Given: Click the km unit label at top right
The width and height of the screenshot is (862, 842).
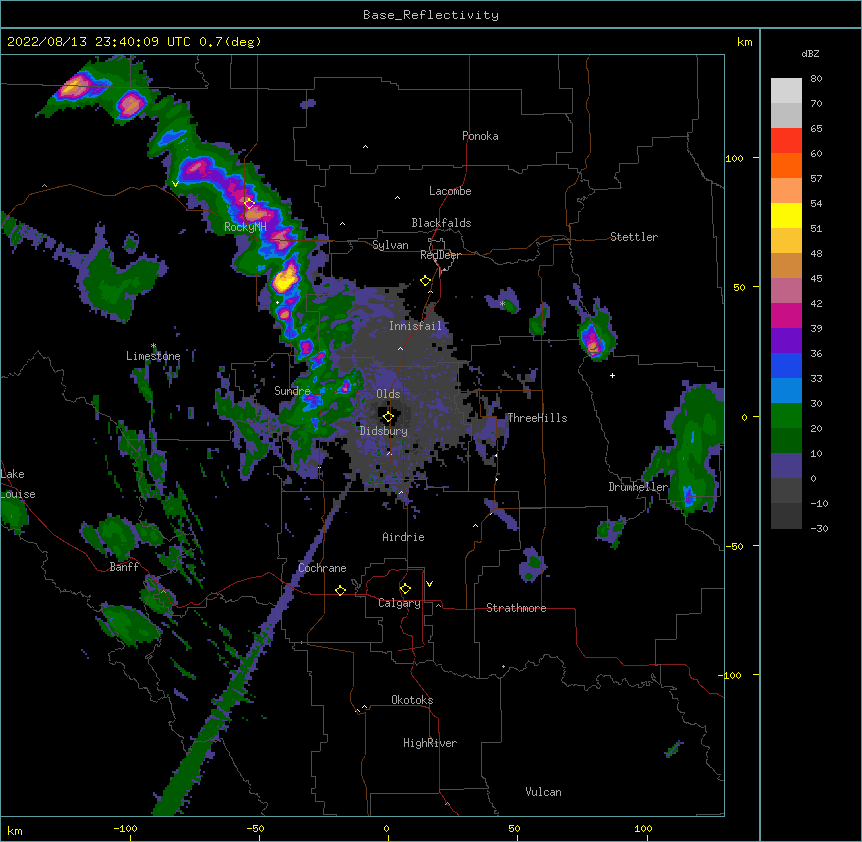Looking at the screenshot, I should click(745, 42).
